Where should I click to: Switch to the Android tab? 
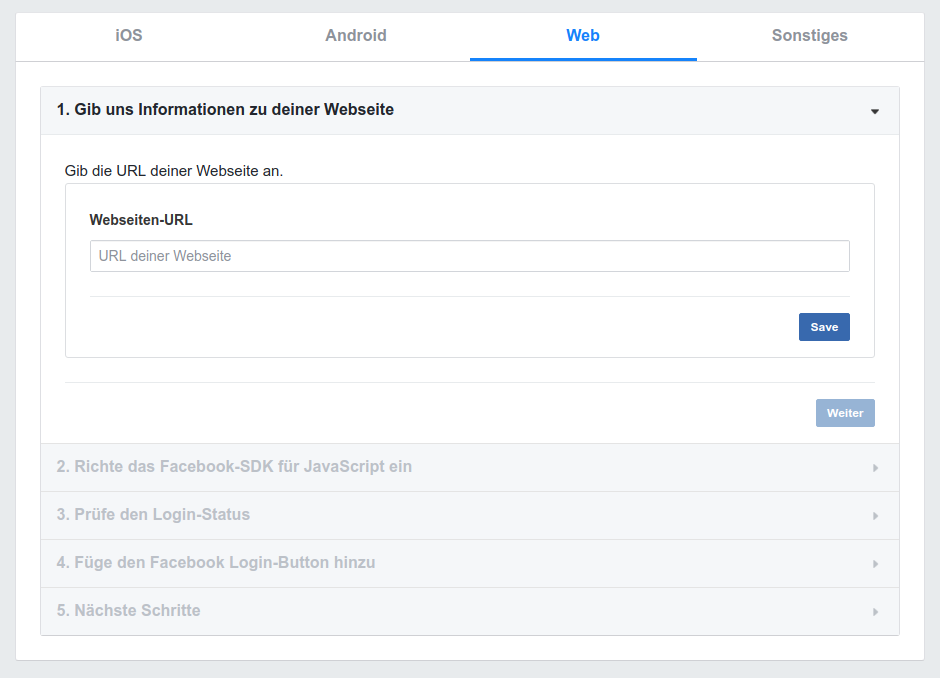point(356,36)
